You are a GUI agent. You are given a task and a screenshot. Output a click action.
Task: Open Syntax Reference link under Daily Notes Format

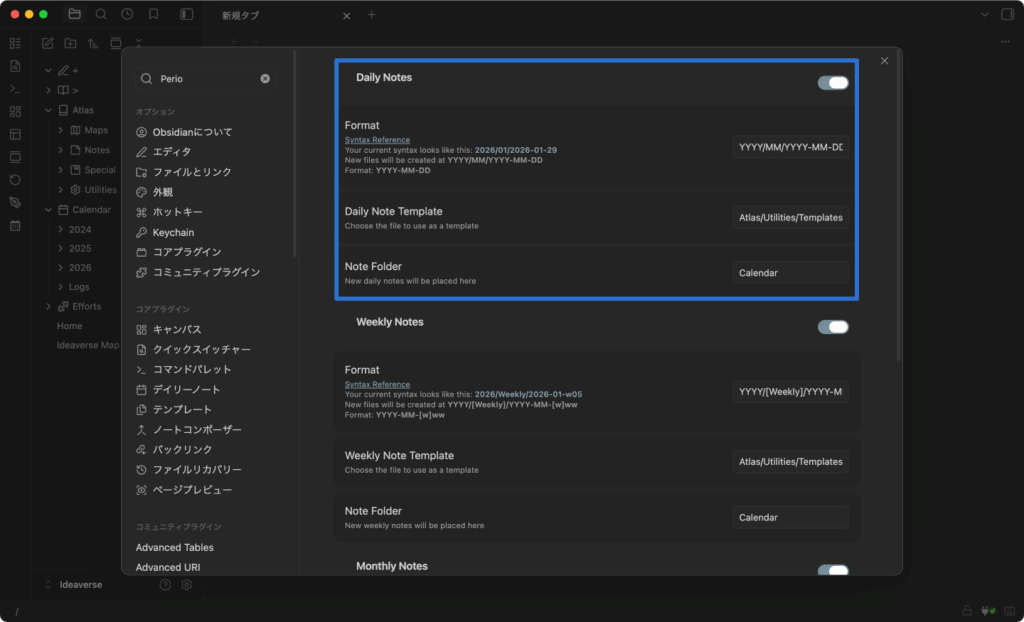point(377,140)
